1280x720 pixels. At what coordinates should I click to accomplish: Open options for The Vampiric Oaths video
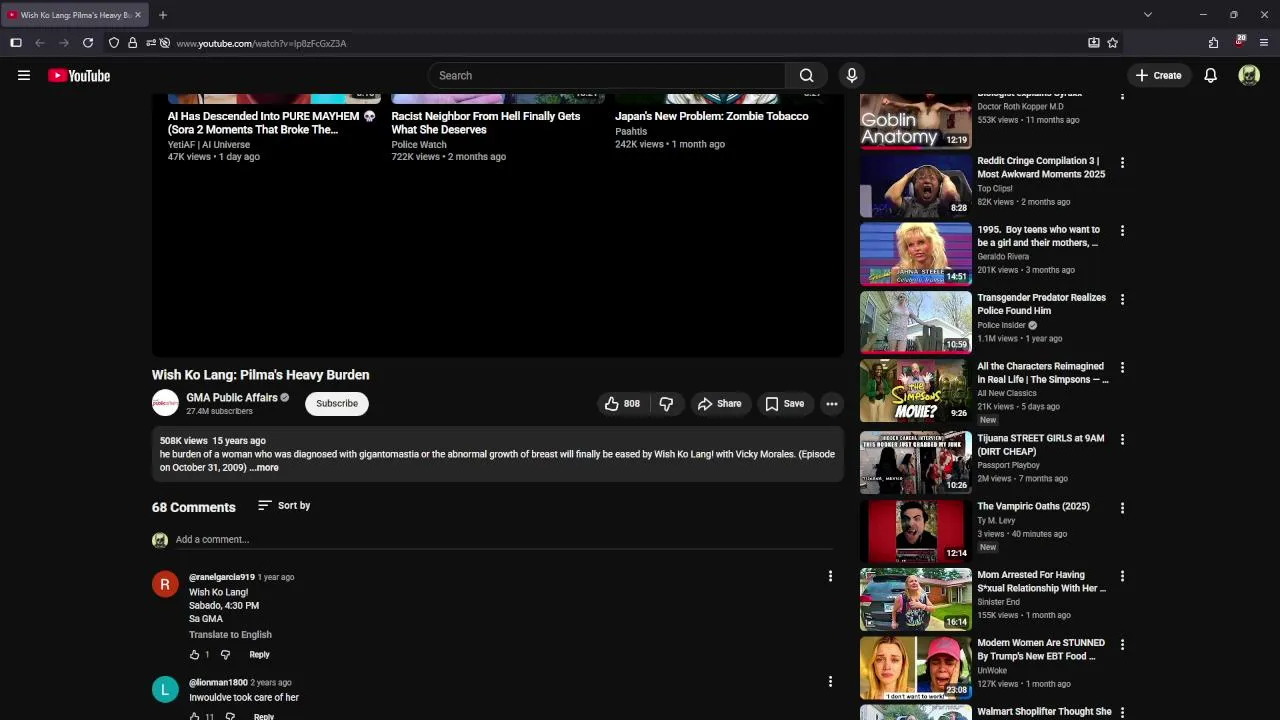pyautogui.click(x=1122, y=508)
